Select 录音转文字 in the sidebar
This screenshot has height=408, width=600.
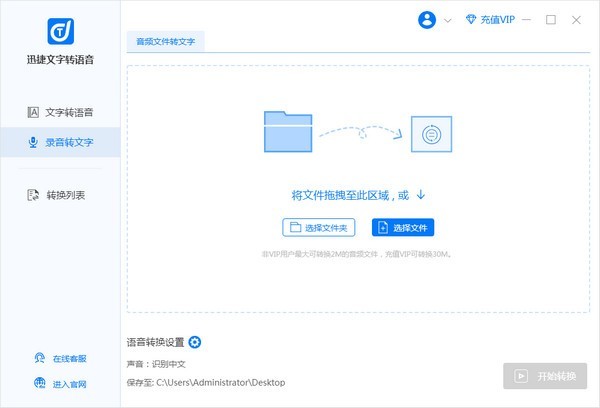click(x=60, y=142)
